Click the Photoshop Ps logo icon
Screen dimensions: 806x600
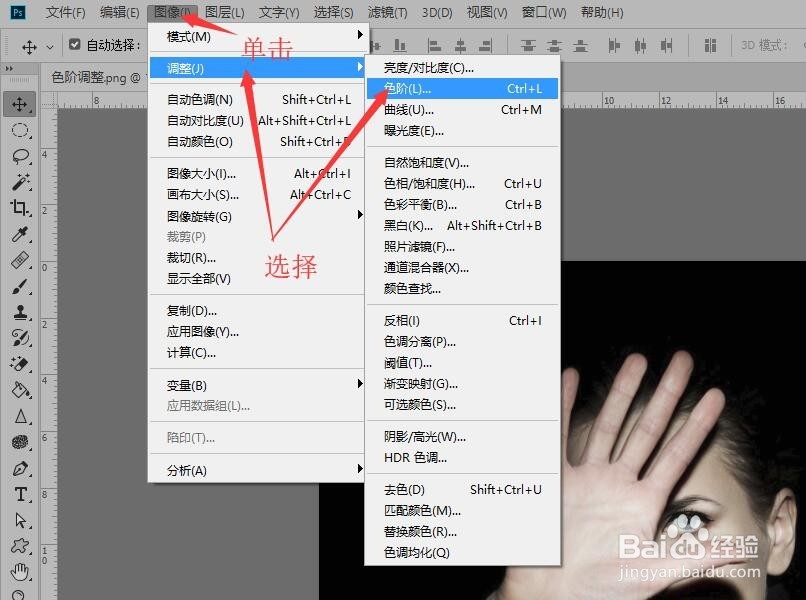coord(18,12)
